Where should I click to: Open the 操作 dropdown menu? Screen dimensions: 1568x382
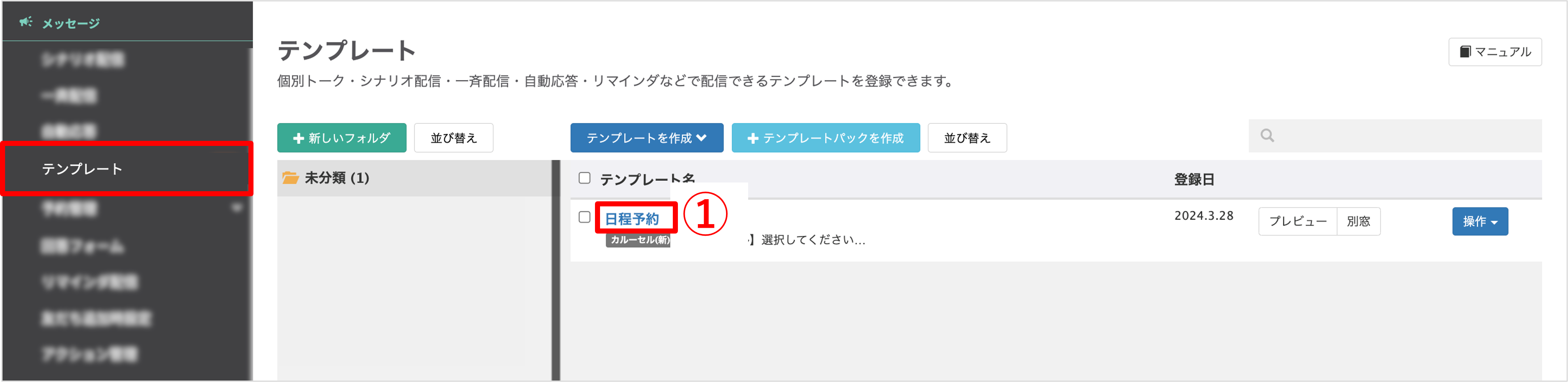pos(1480,221)
